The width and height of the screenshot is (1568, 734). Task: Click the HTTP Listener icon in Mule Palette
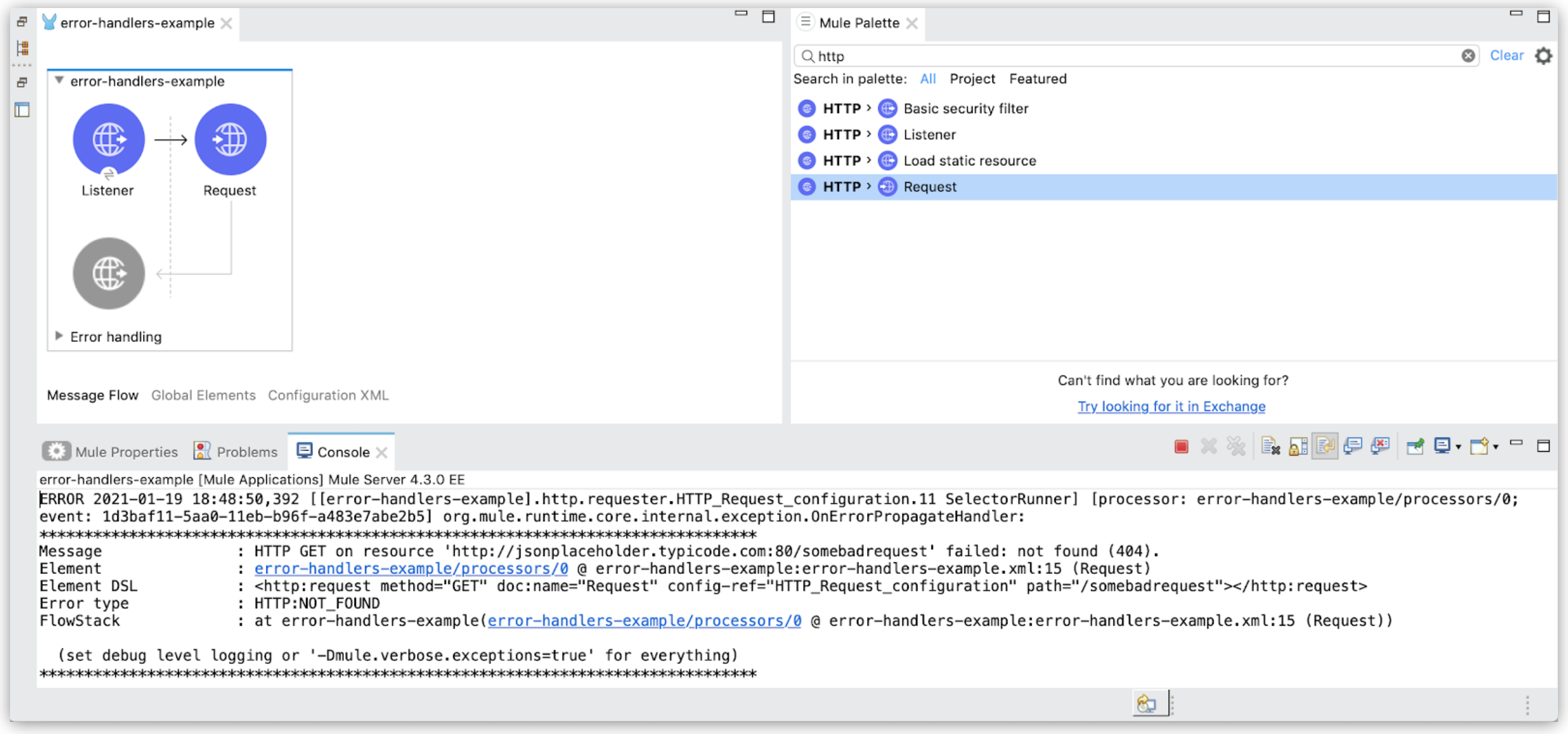(x=886, y=134)
